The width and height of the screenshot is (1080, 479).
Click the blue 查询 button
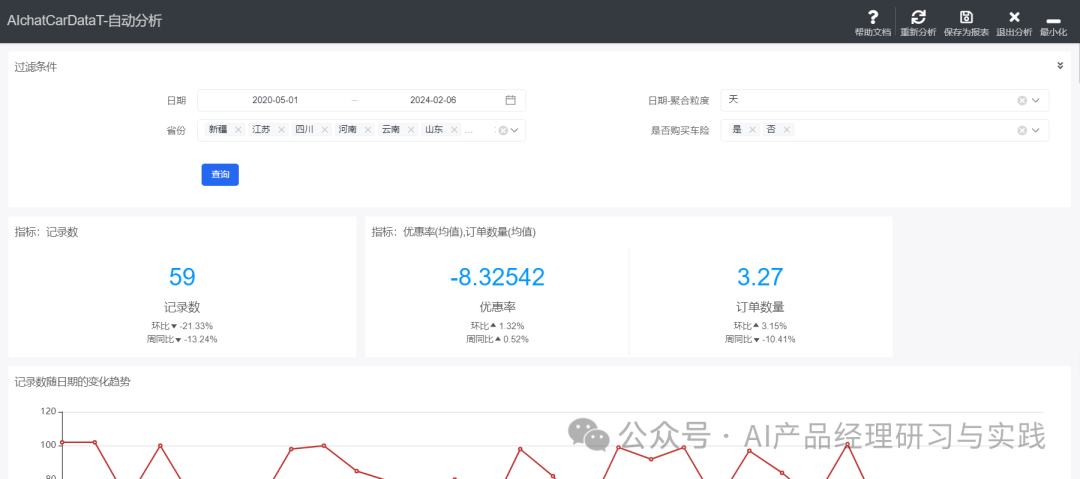click(x=220, y=175)
